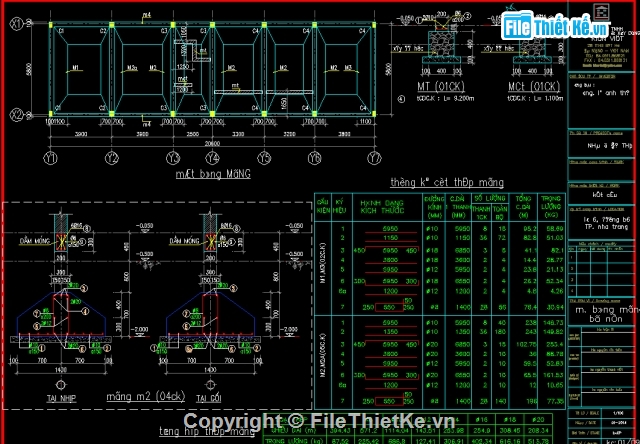The height and width of the screenshot is (444, 640).
Task: Select weight value 58.69 in the table
Action: tap(553, 229)
